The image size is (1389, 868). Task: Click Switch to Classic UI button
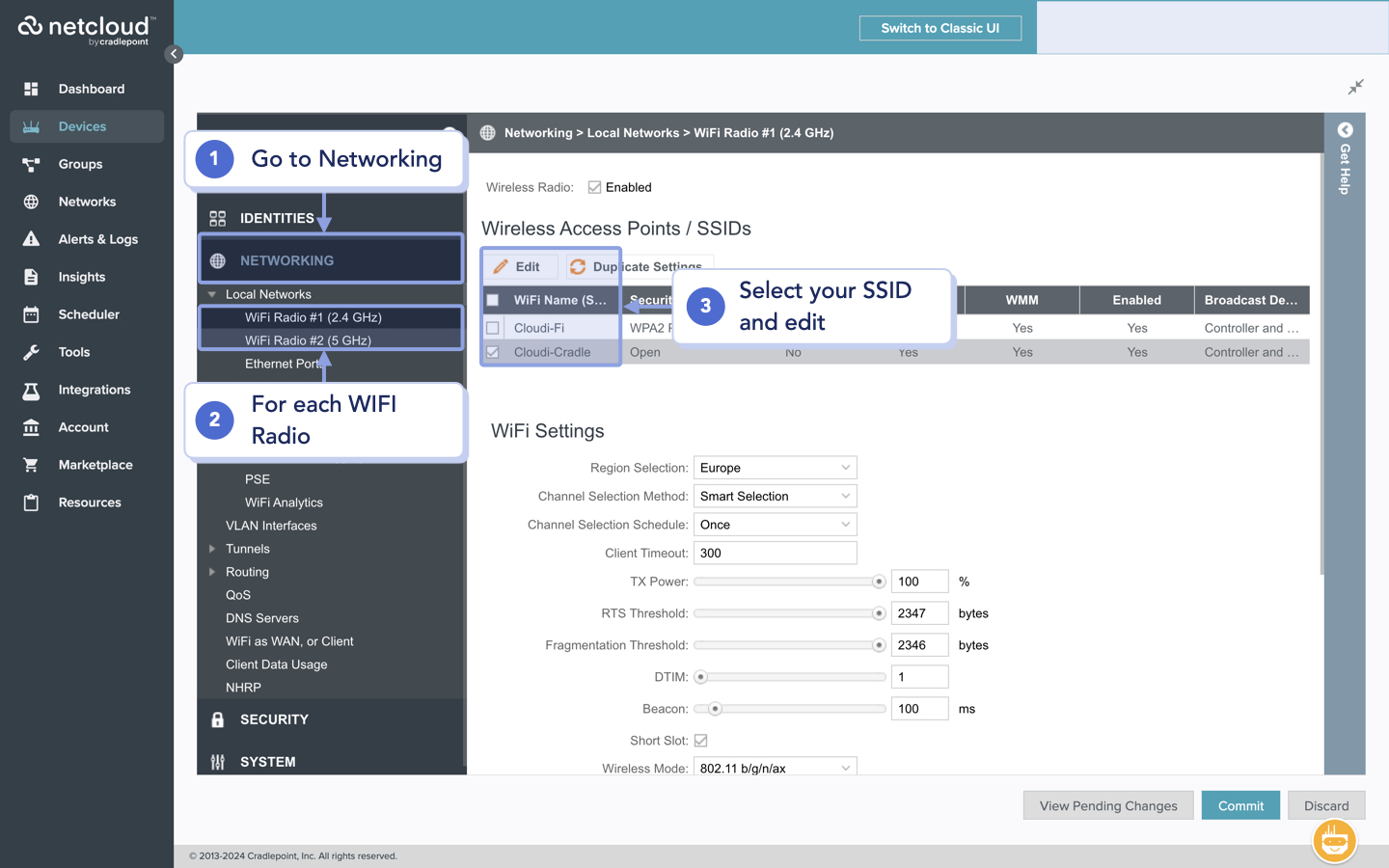[x=940, y=28]
